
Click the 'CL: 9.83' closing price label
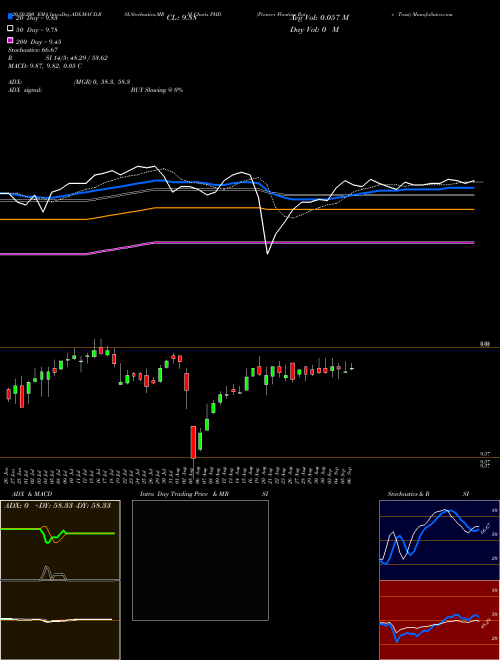tap(181, 18)
